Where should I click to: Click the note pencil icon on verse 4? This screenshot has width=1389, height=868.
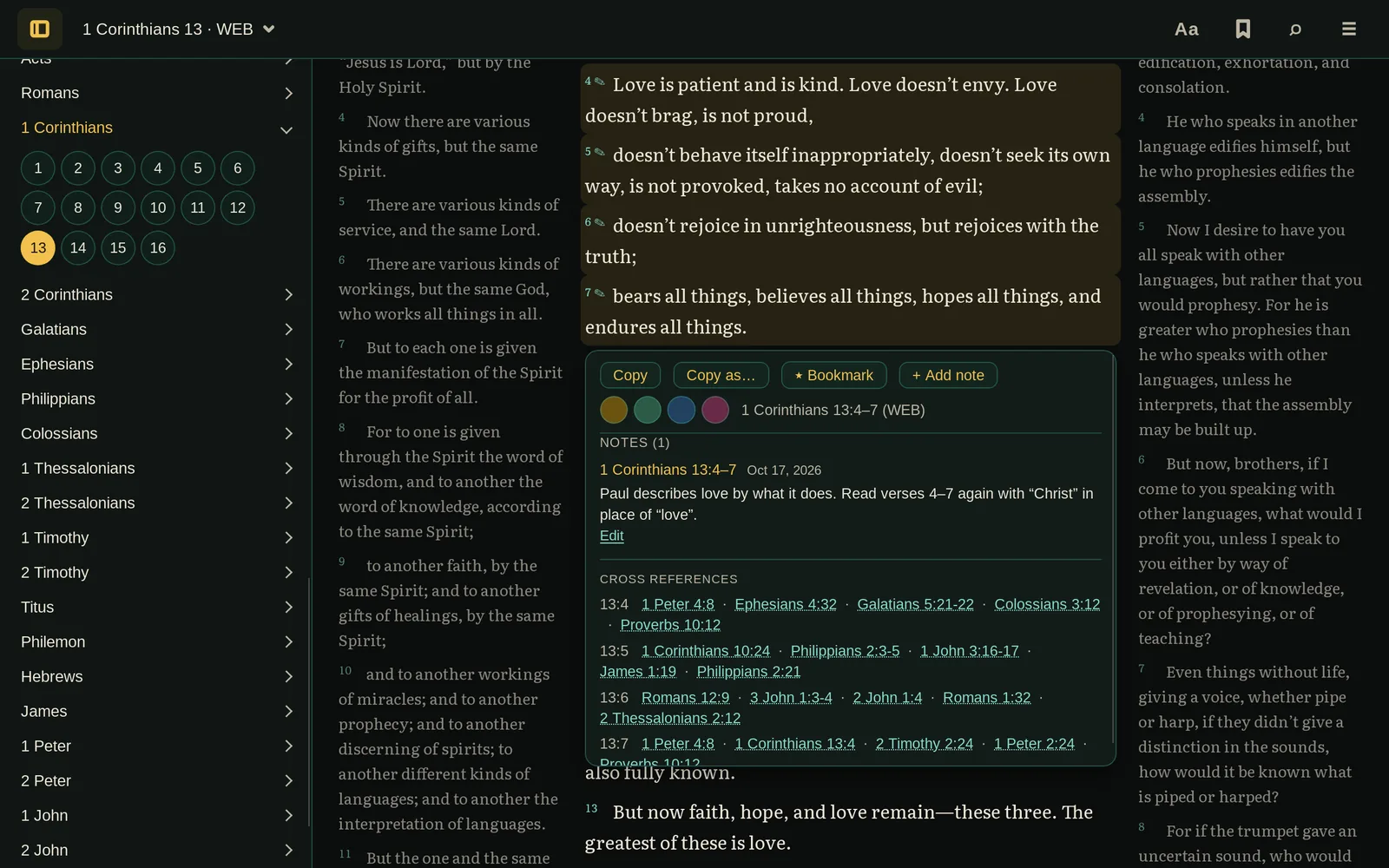point(600,81)
